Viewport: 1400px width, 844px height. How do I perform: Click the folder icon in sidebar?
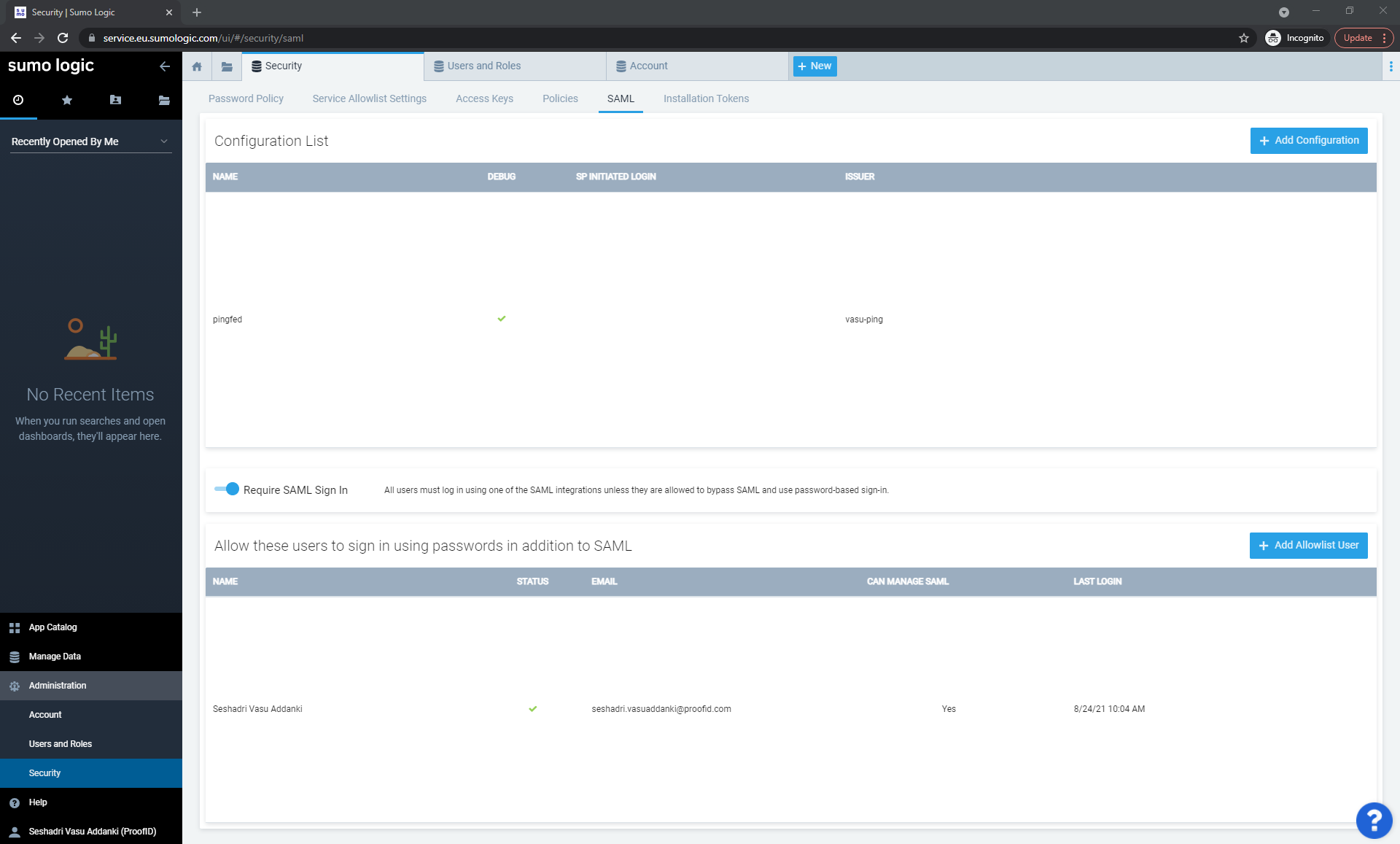[163, 100]
